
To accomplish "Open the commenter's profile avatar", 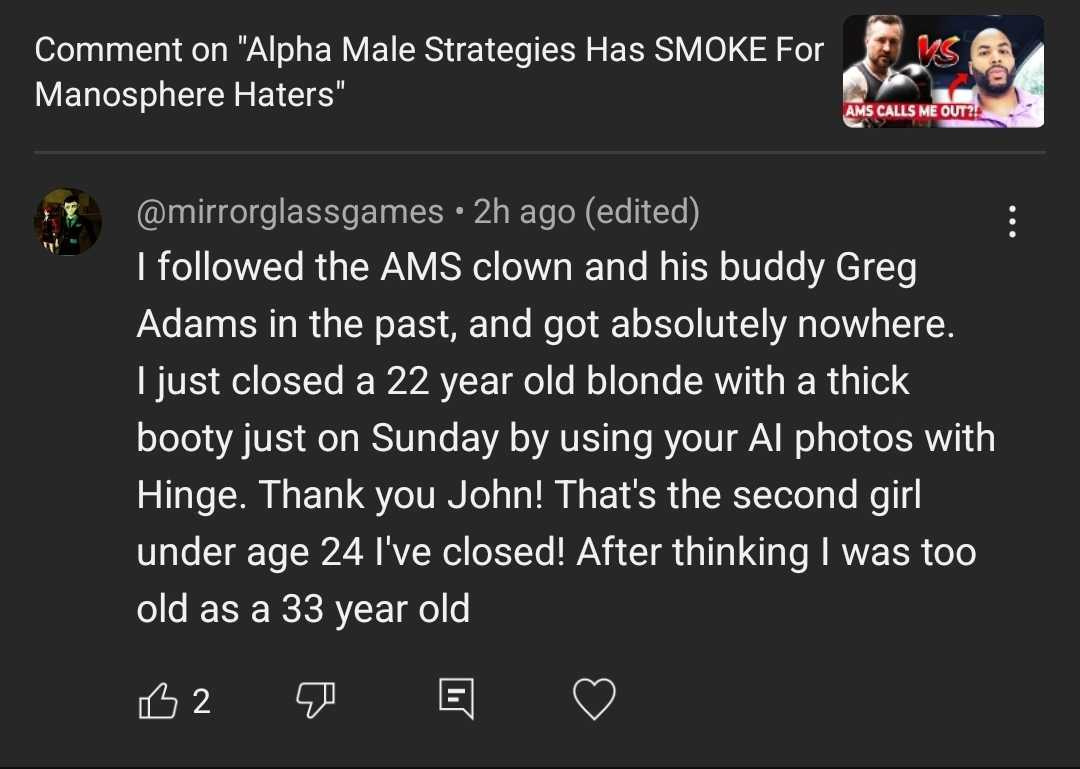I will coord(68,221).
